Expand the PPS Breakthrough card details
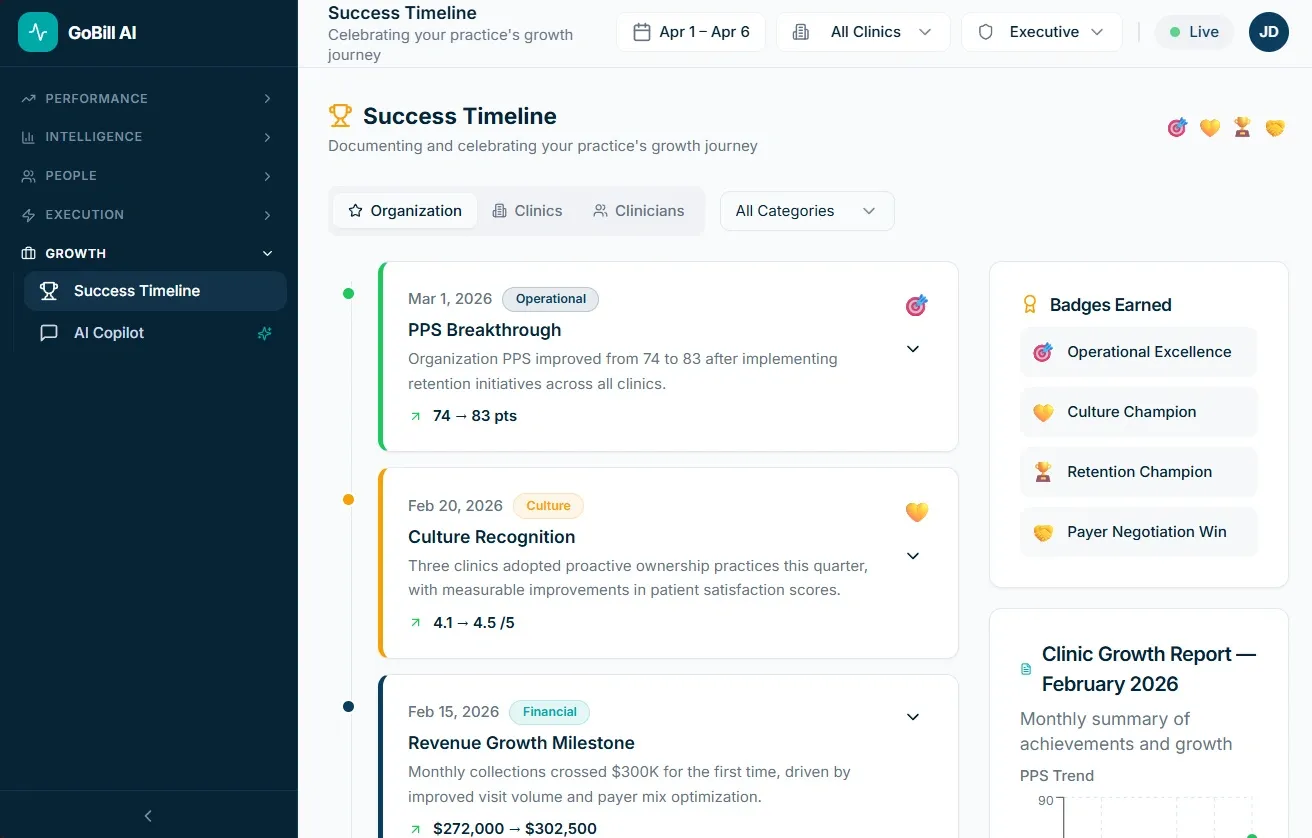 [x=913, y=349]
